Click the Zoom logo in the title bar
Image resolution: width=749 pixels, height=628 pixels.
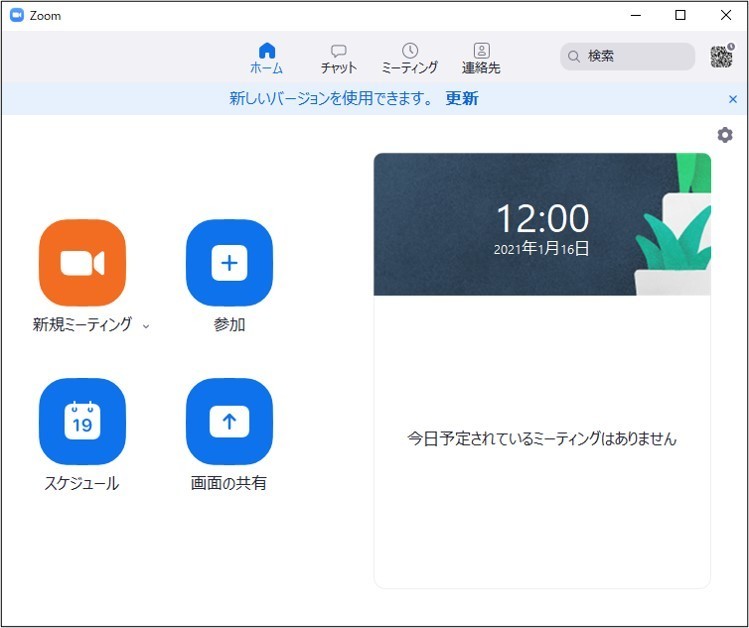tap(17, 16)
